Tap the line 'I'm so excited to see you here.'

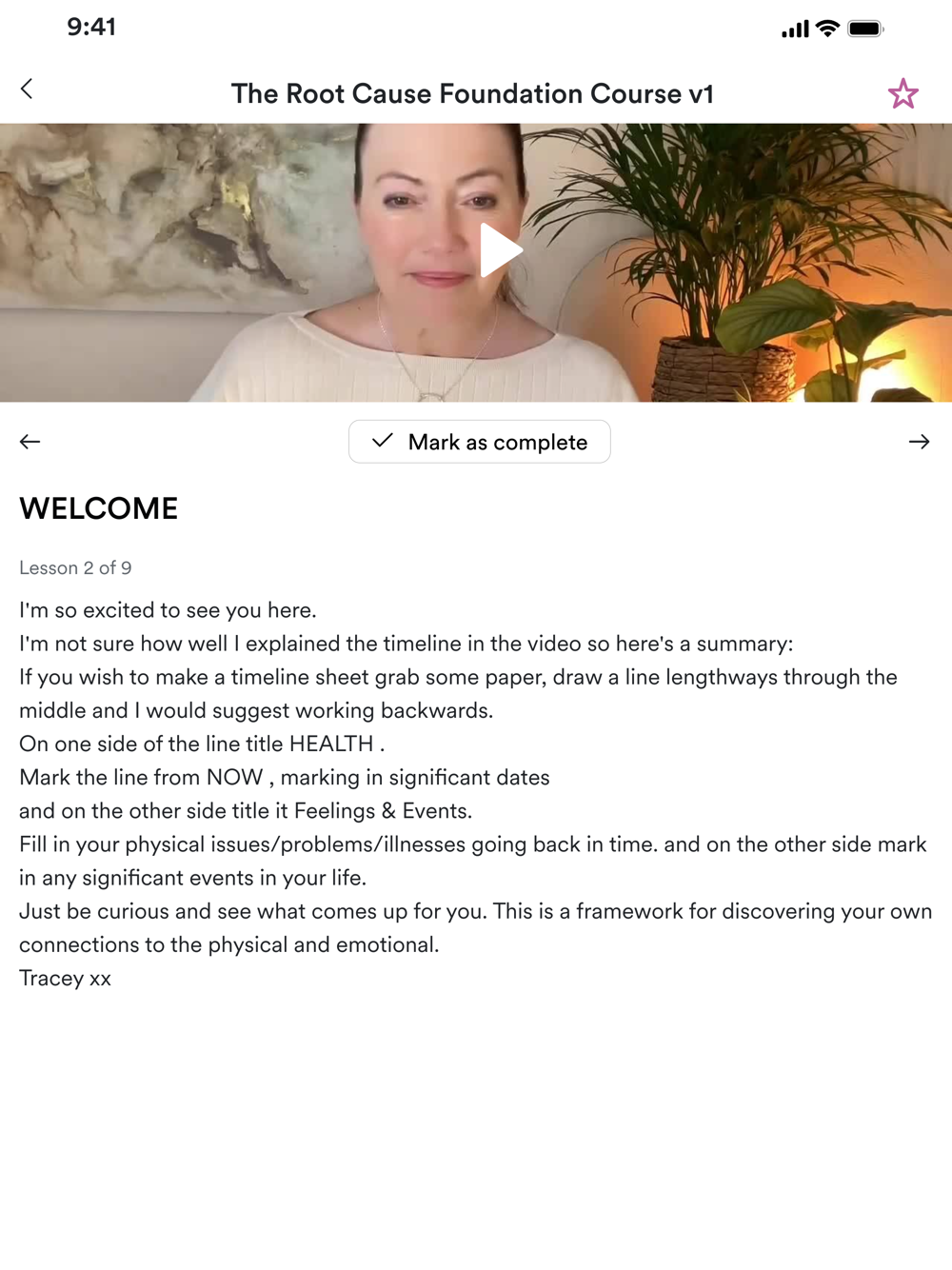click(x=168, y=610)
